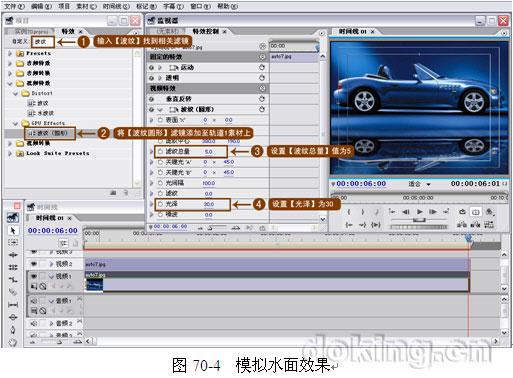Click the Extract button in monitor
Image resolution: width=513 pixels, height=378 pixels.
pos(476,225)
